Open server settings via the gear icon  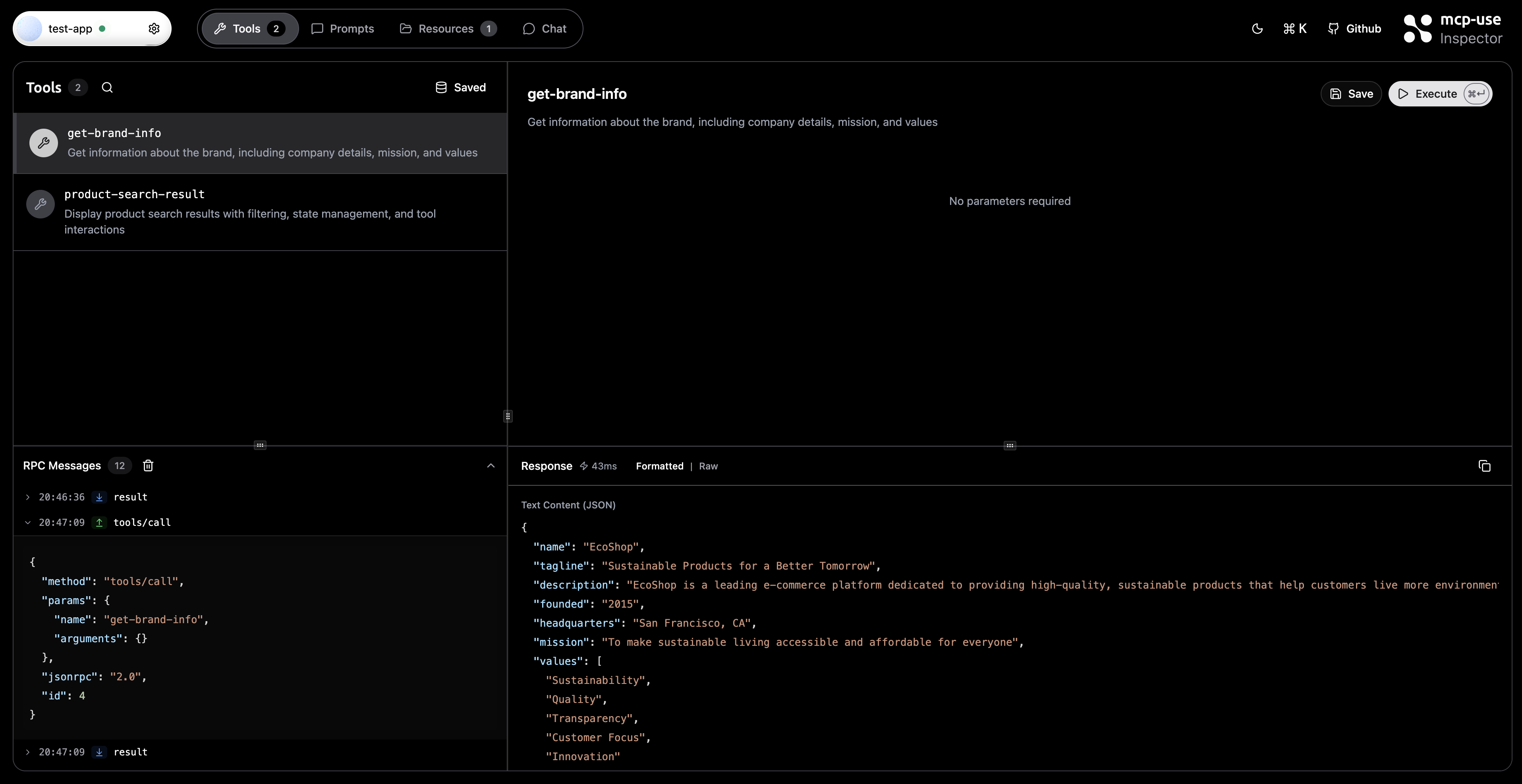click(x=154, y=28)
